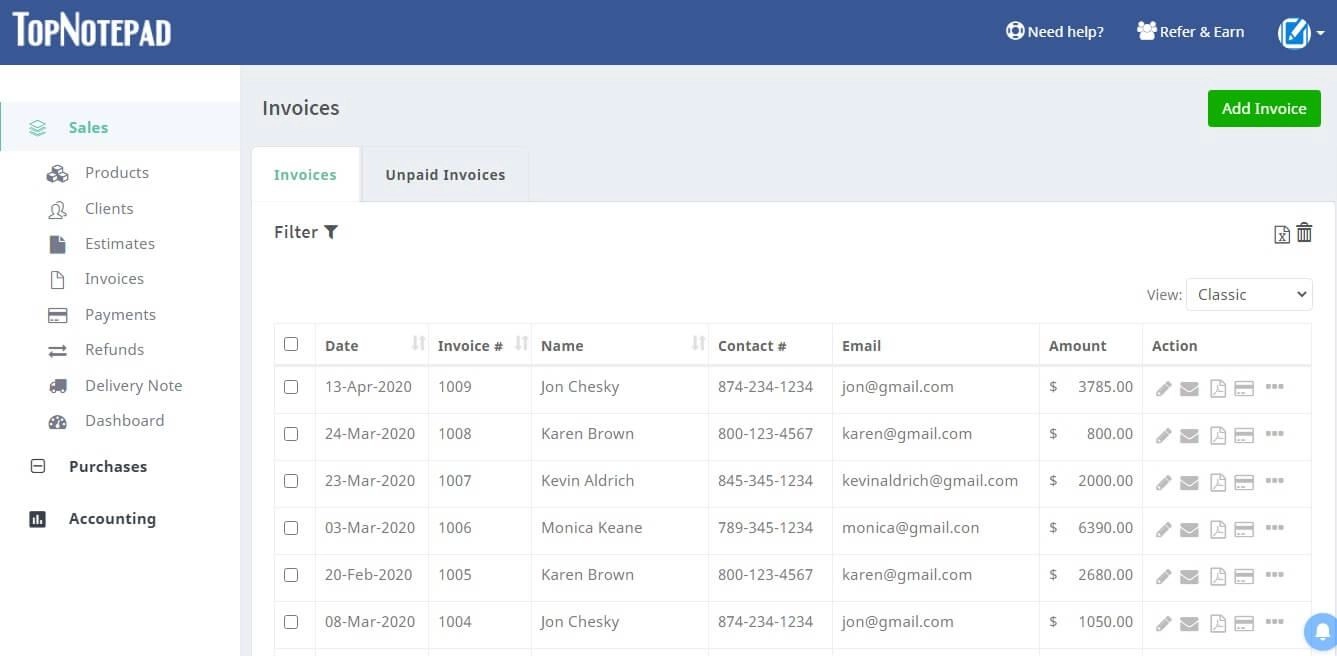The width and height of the screenshot is (1337, 656).
Task: Open the user profile dropdown
Action: [x=1300, y=33]
